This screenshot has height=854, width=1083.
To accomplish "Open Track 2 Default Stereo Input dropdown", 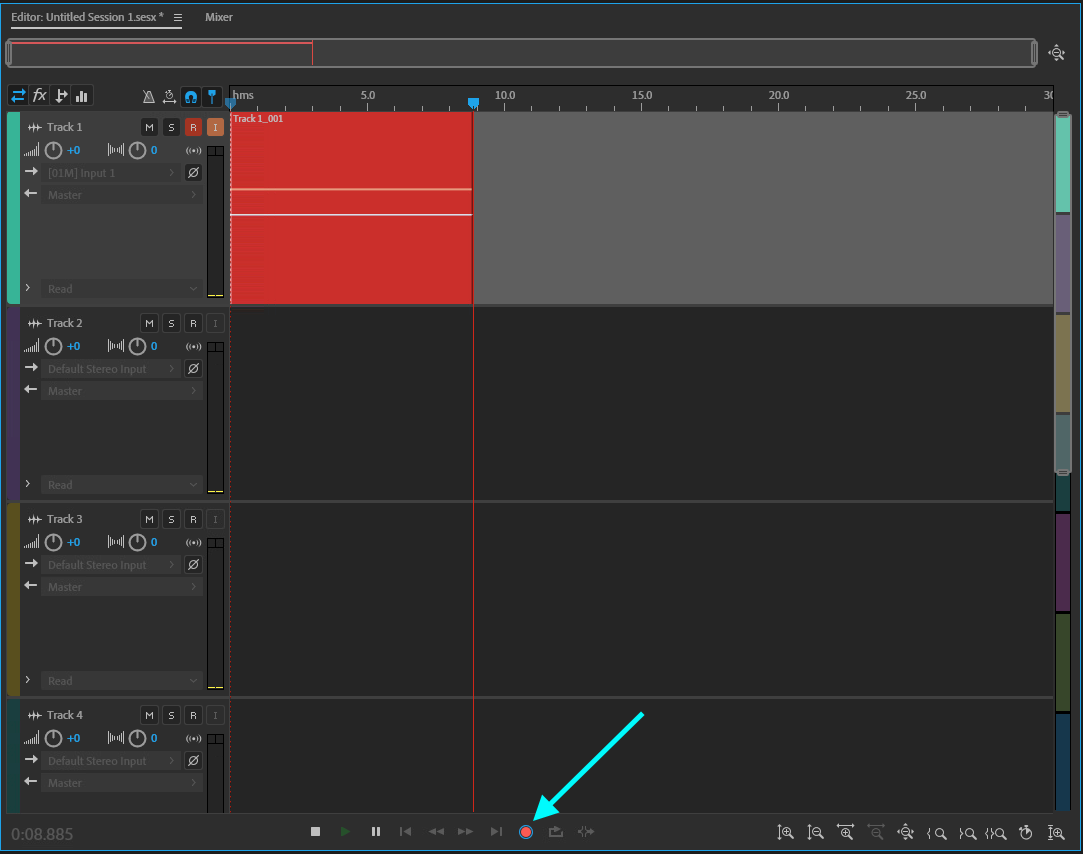I will click(x=111, y=369).
